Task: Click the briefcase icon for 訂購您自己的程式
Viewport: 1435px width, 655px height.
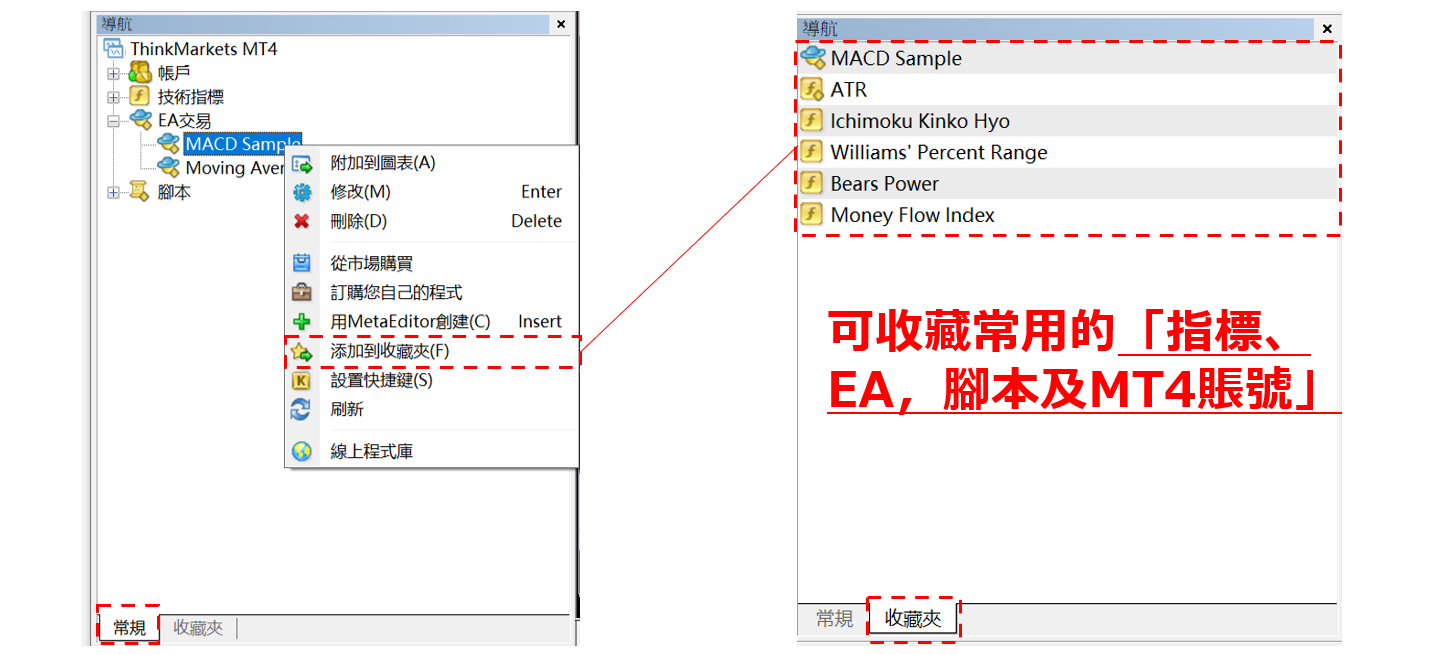Action: point(301,292)
